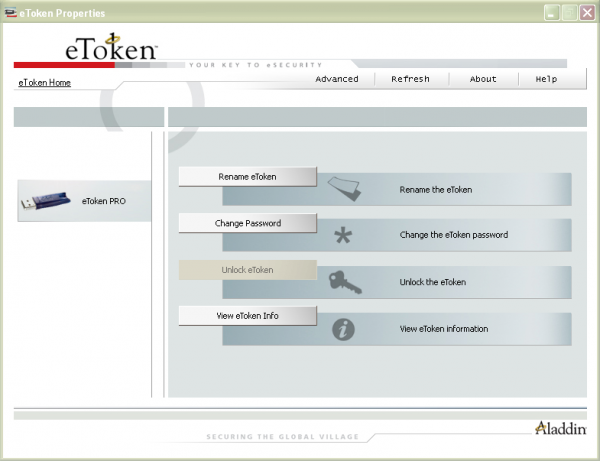
Task: Open the Advanced menu
Action: (x=337, y=79)
